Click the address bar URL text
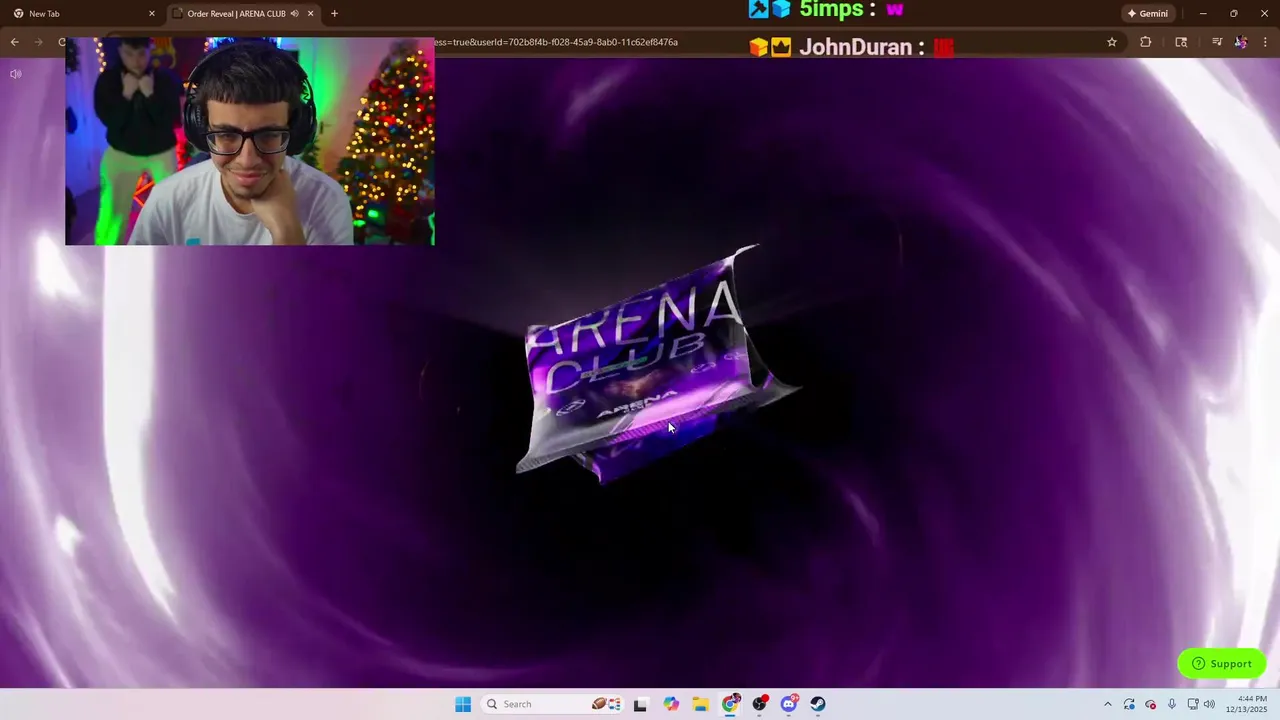Image resolution: width=1280 pixels, height=720 pixels. point(556,42)
